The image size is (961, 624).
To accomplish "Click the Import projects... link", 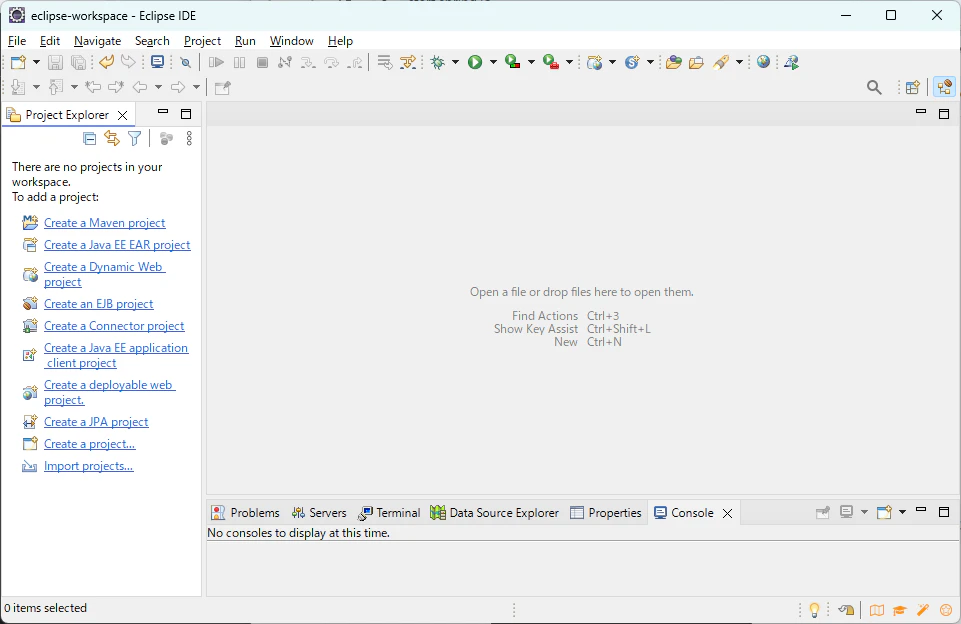I will click(x=89, y=466).
